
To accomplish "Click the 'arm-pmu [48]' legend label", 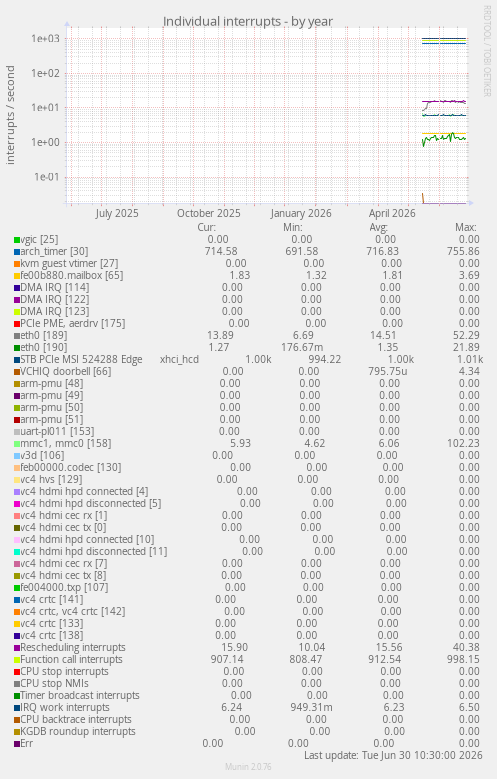I will (52, 383).
